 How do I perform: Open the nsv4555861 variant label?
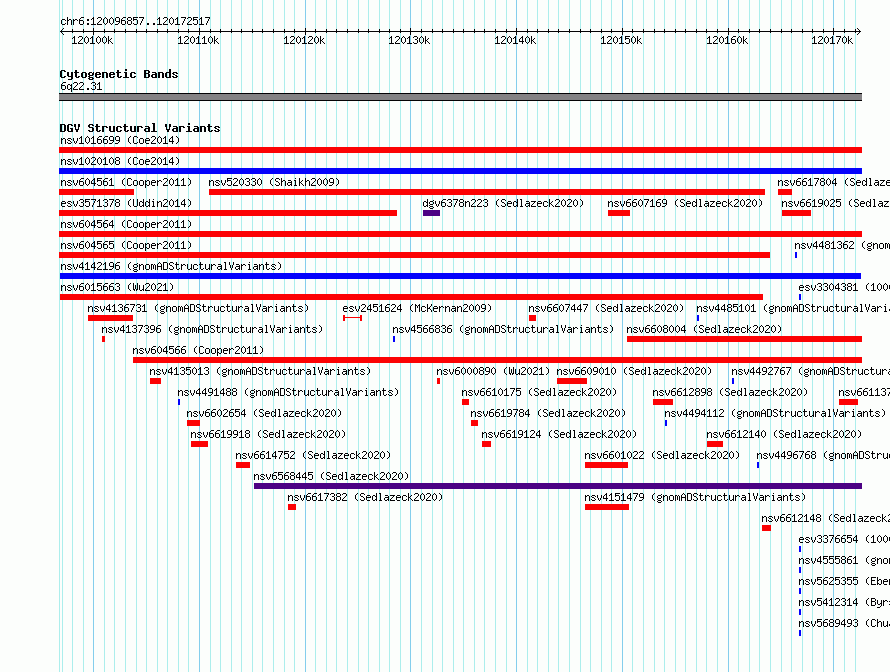[844, 560]
